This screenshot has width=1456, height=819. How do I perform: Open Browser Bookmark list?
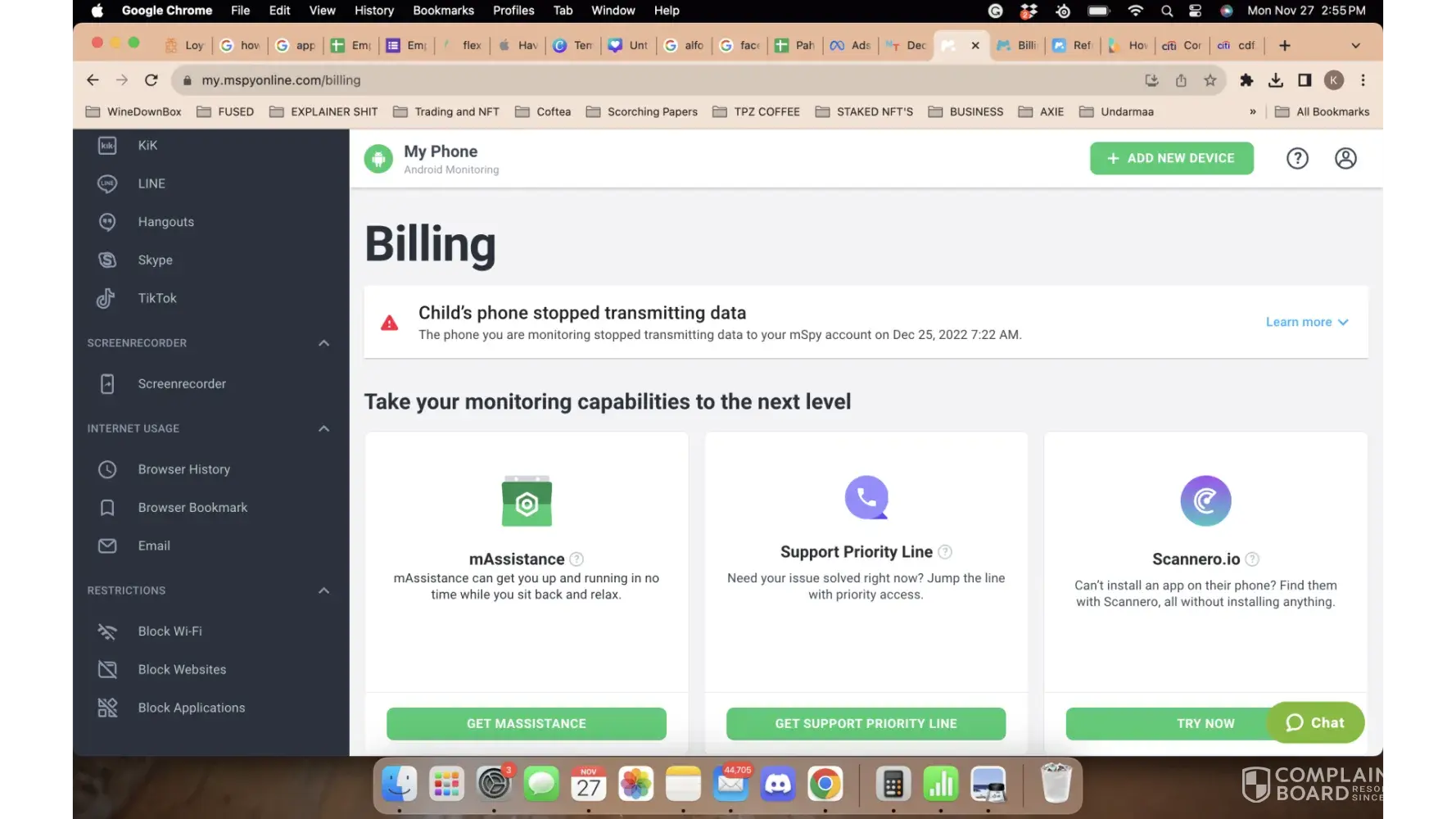point(192,508)
